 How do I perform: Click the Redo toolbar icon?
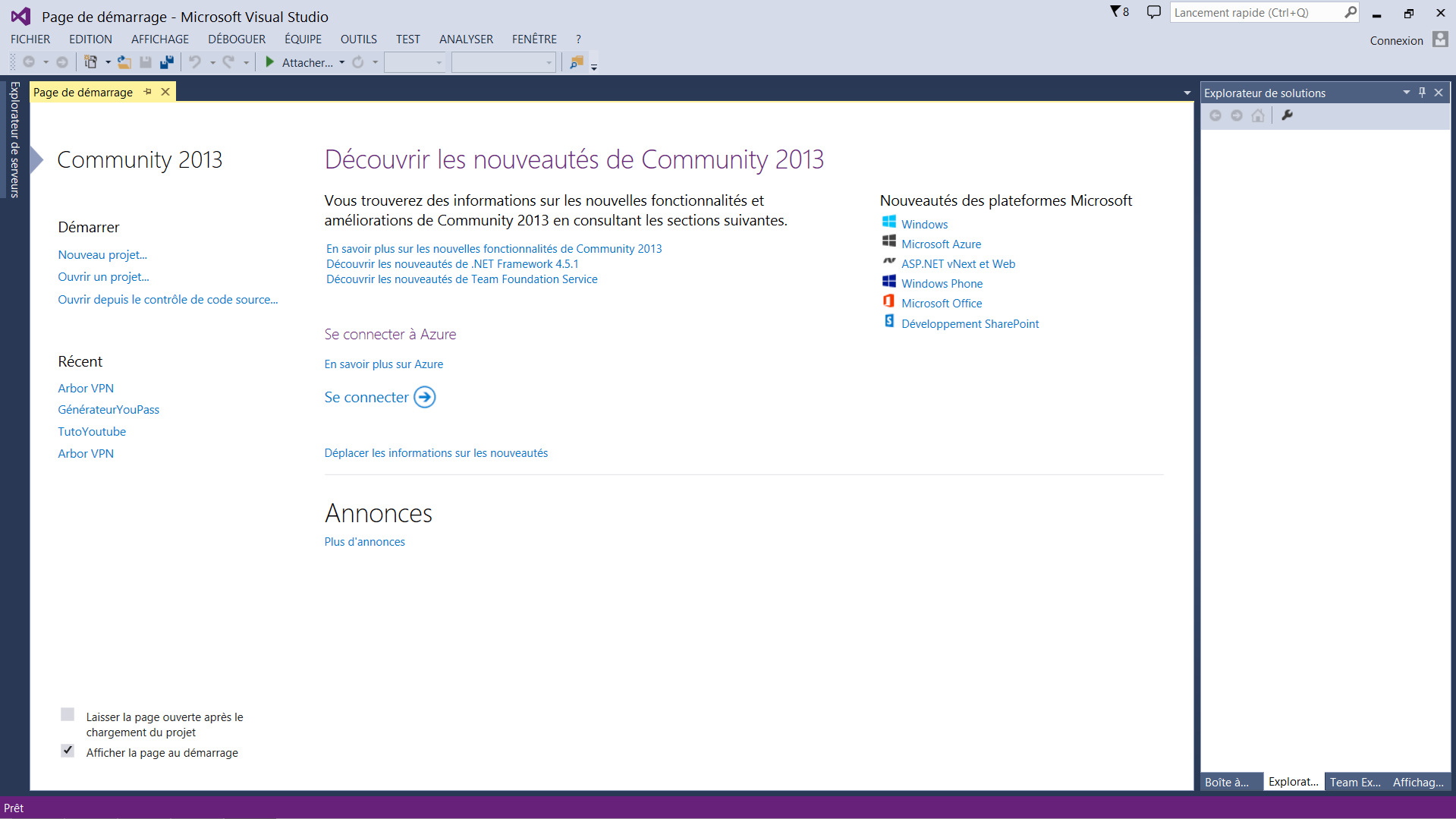click(228, 62)
